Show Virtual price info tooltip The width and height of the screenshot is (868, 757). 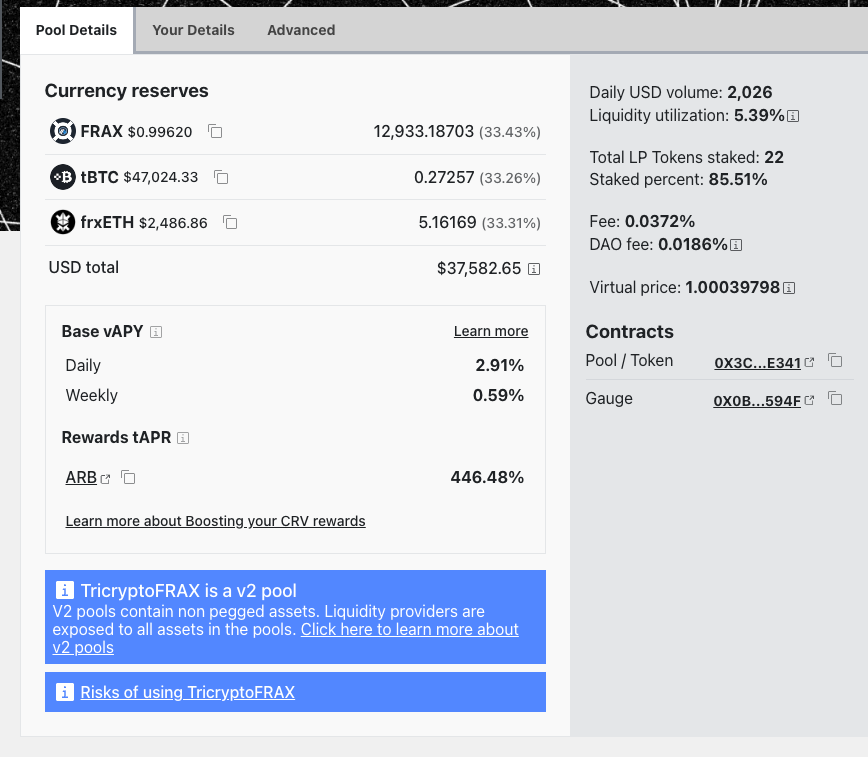coord(789,288)
